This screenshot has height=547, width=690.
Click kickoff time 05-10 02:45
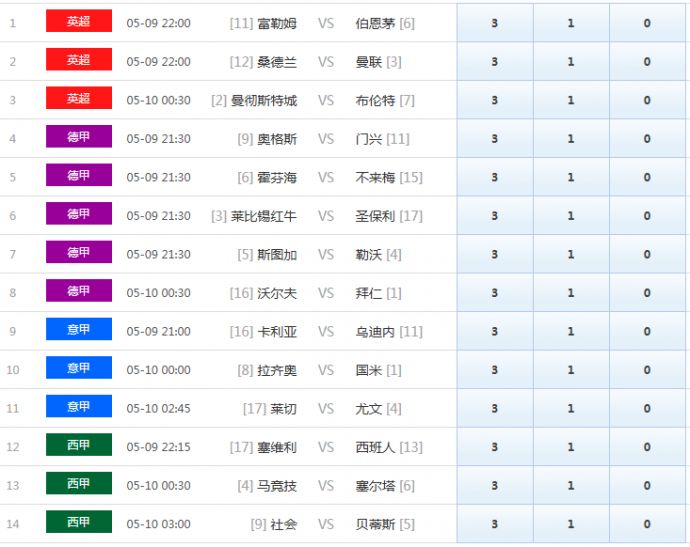(x=158, y=408)
